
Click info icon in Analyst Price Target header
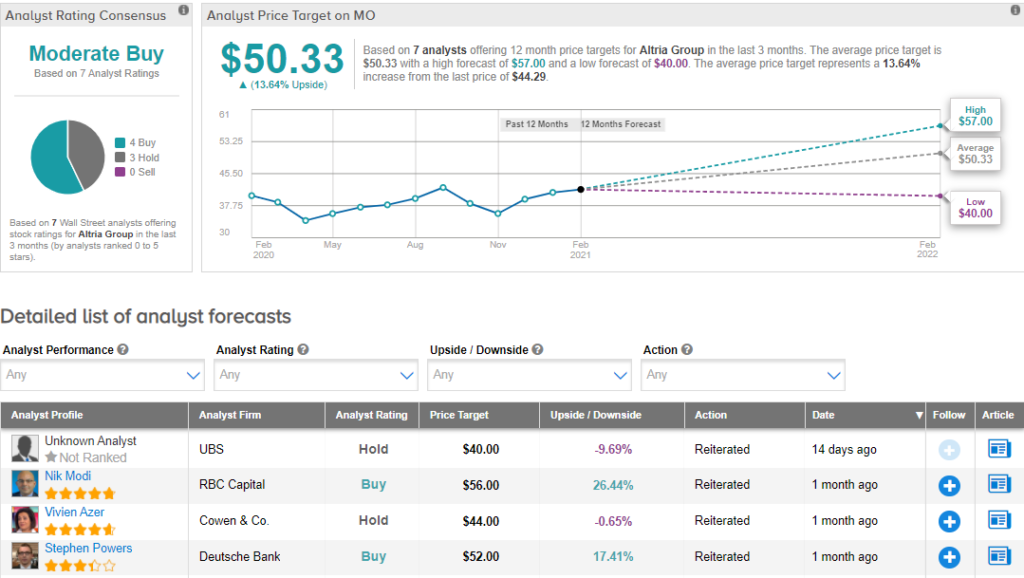point(1016,10)
